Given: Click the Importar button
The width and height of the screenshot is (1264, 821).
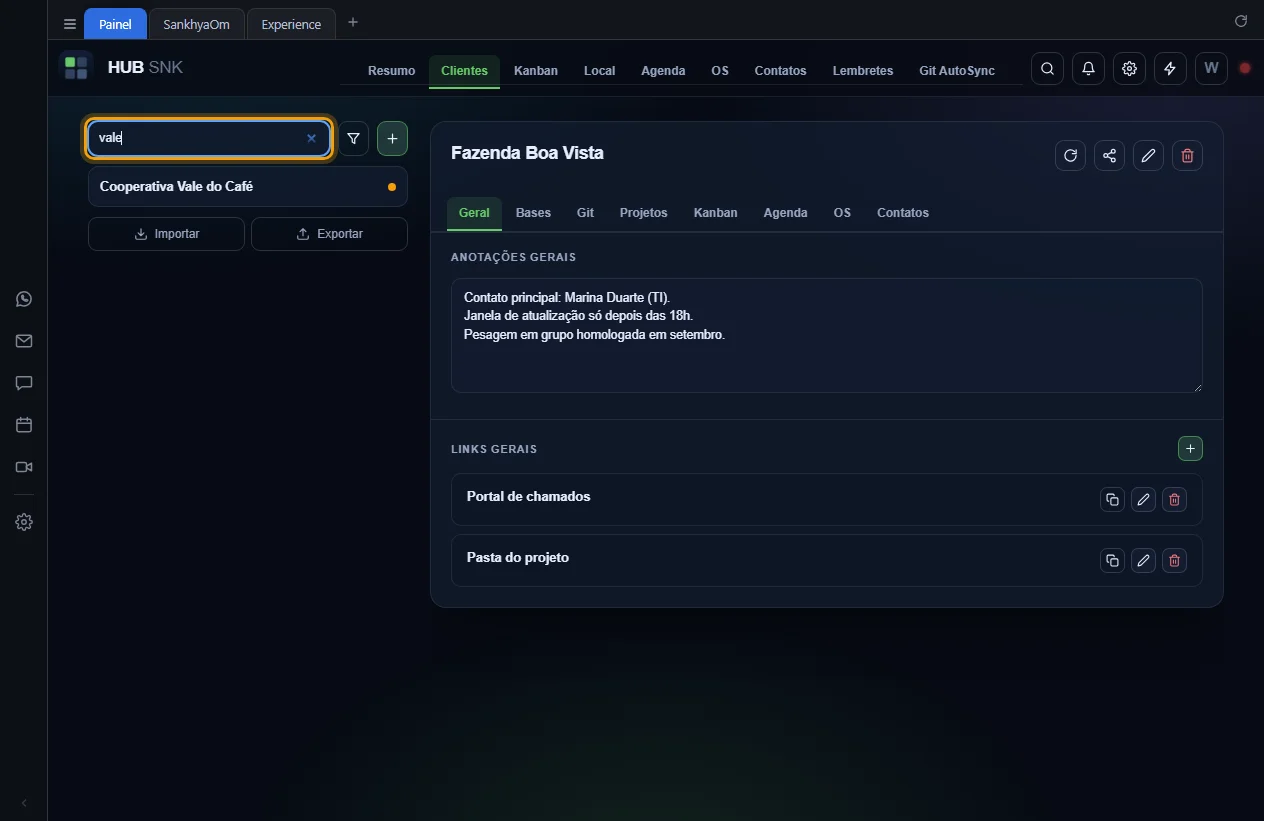Looking at the screenshot, I should (166, 234).
